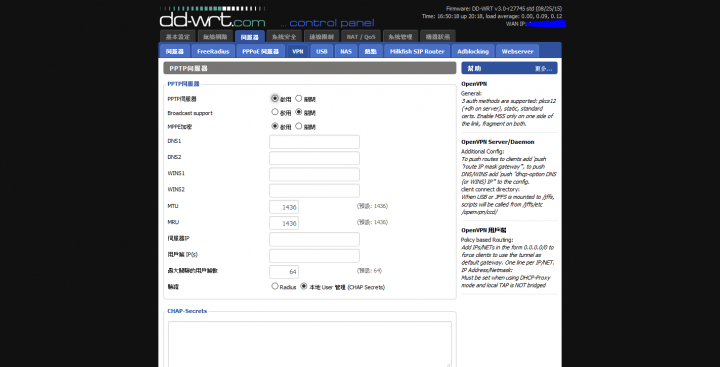Click the Firmware: DD-WRT v3.0 version text

(504, 8)
